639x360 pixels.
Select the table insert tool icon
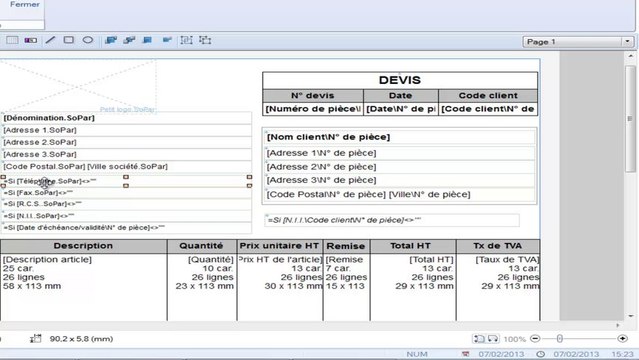coord(12,40)
